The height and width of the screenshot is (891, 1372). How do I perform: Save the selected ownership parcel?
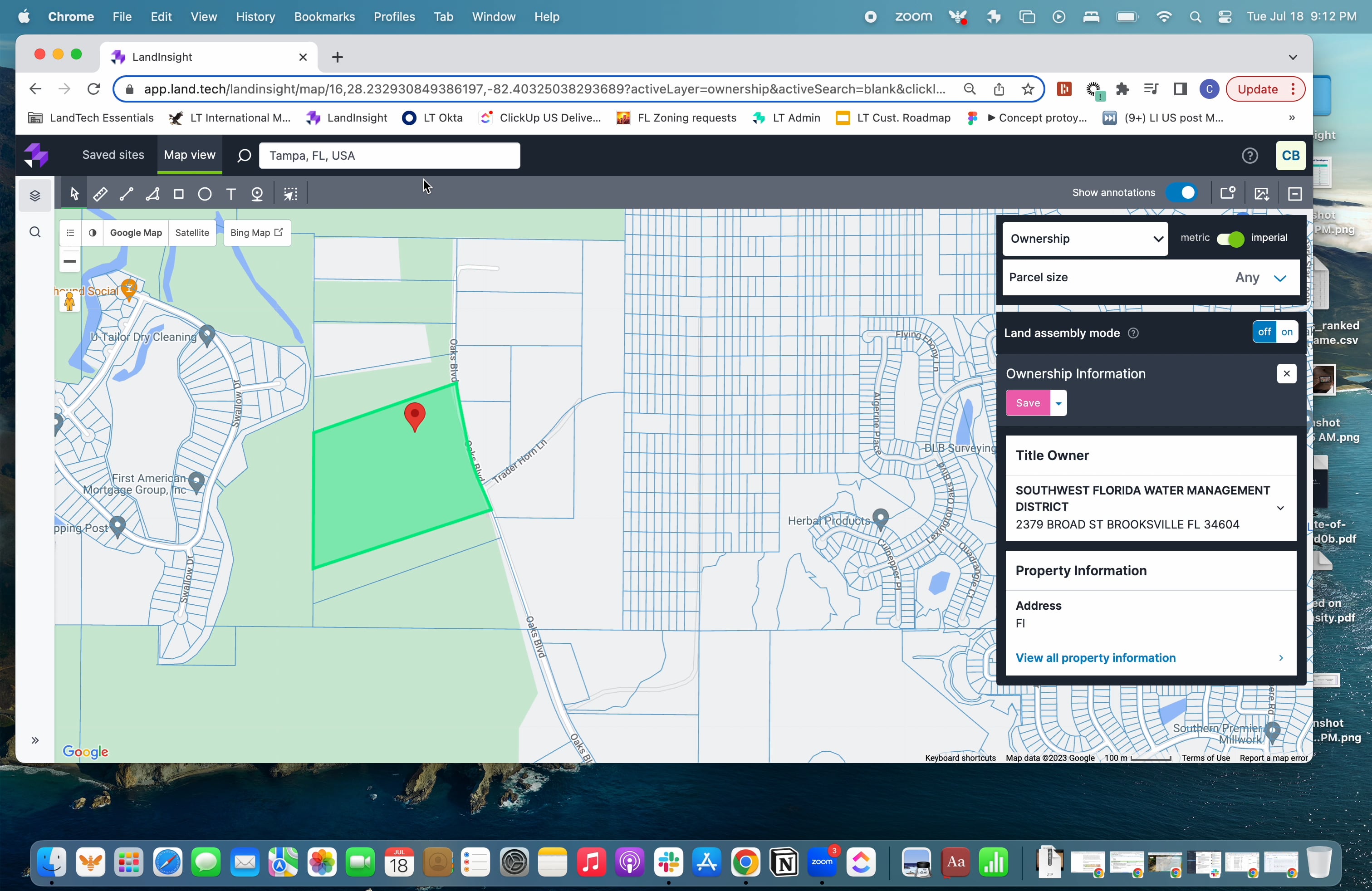1028,402
